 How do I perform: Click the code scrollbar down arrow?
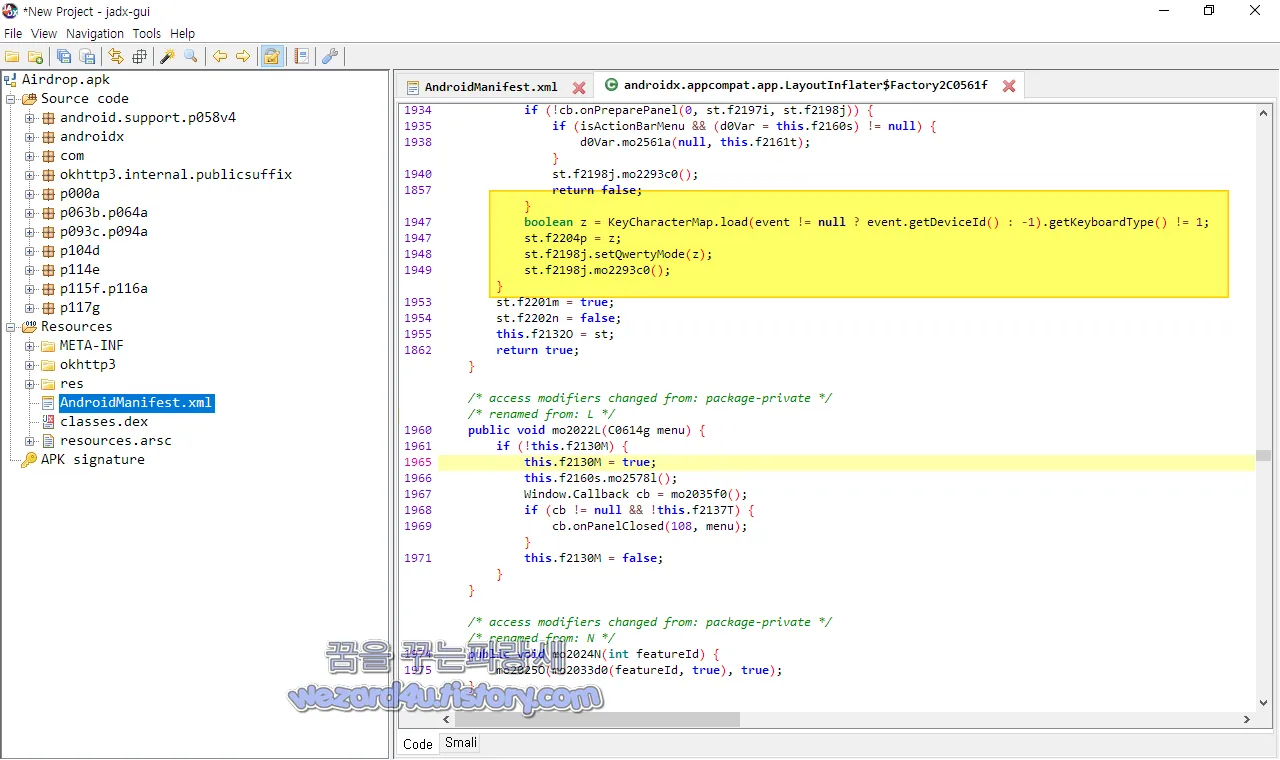coord(1263,704)
